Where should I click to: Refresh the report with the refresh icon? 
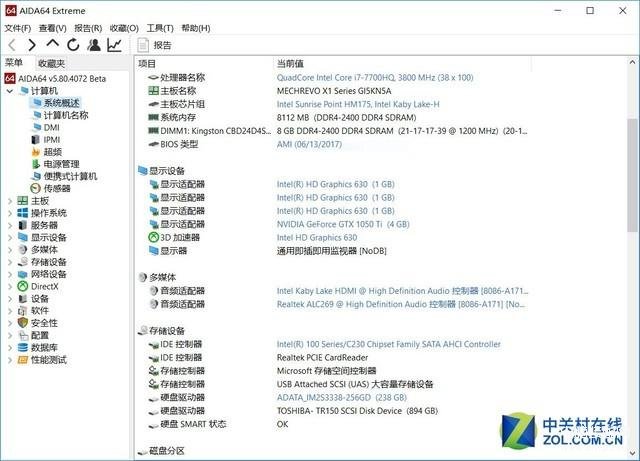point(73,45)
